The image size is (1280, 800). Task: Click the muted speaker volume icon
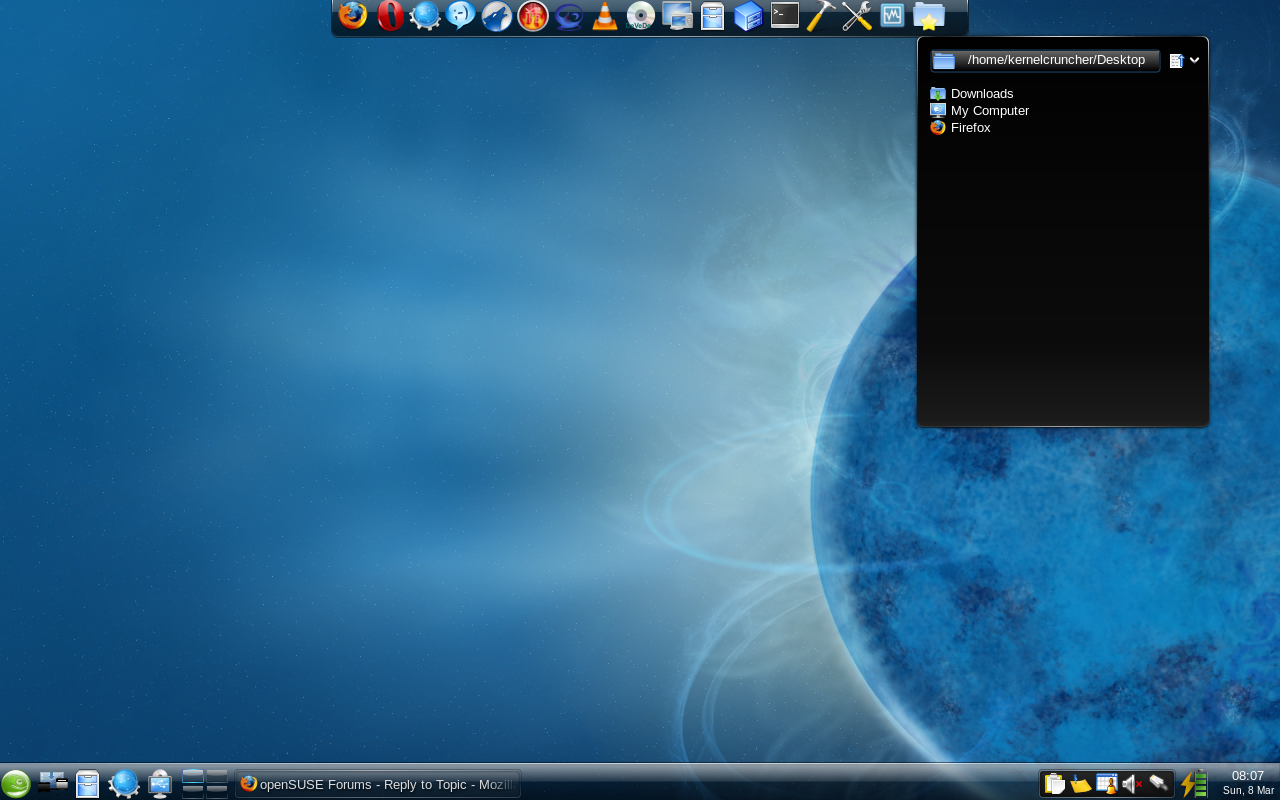1132,784
